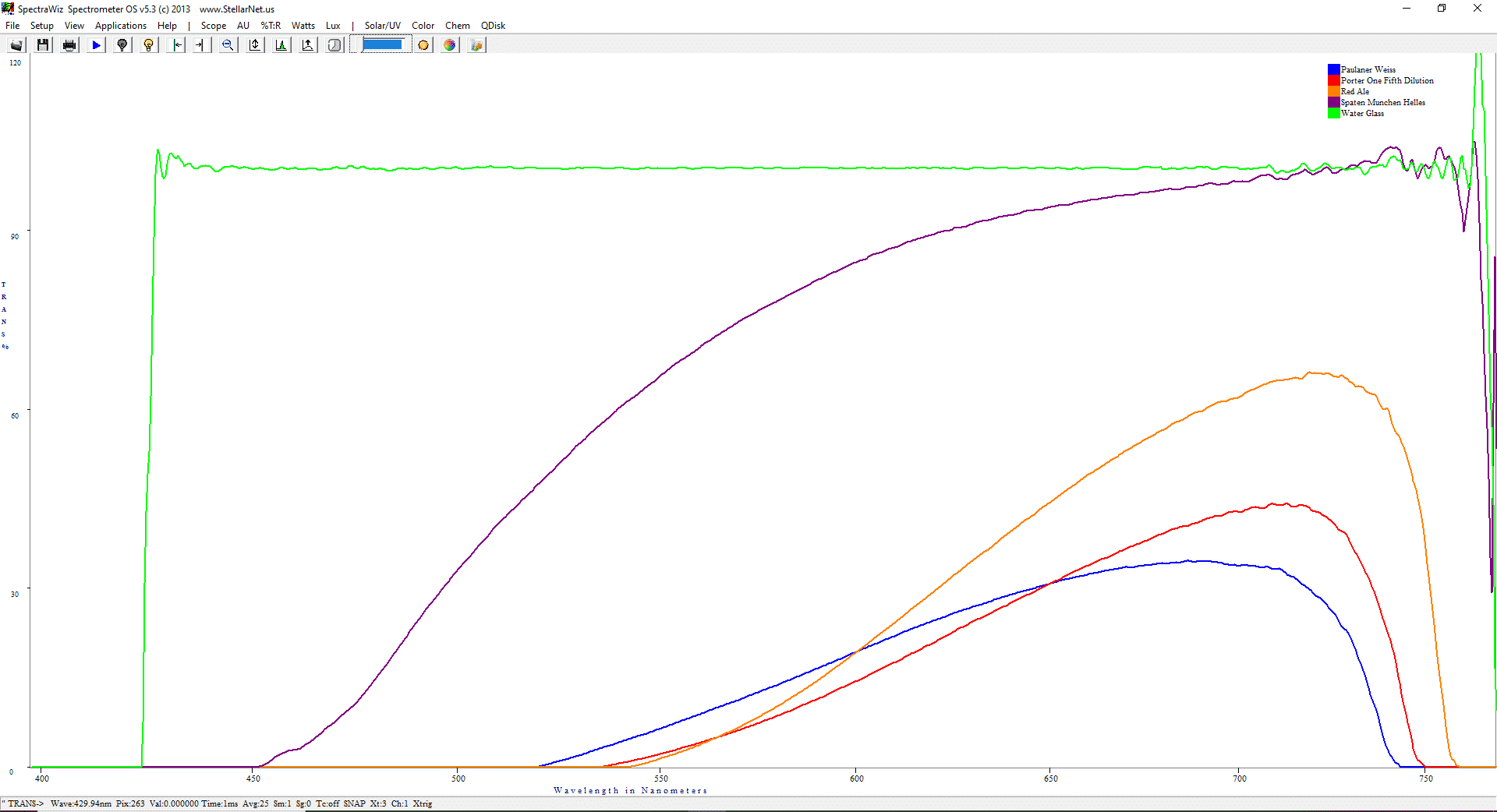Click the purple Spaten Munchen Helles swatch
The height and width of the screenshot is (812, 1497).
pos(1334,102)
